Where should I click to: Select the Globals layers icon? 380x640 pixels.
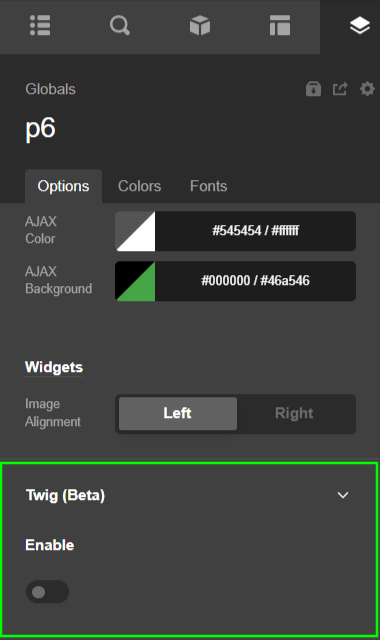[x=360, y=25]
